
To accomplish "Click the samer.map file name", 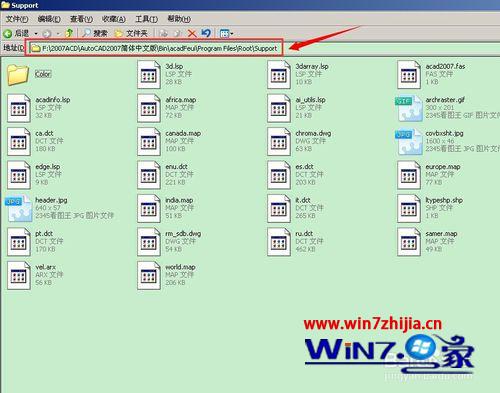I will (x=441, y=234).
